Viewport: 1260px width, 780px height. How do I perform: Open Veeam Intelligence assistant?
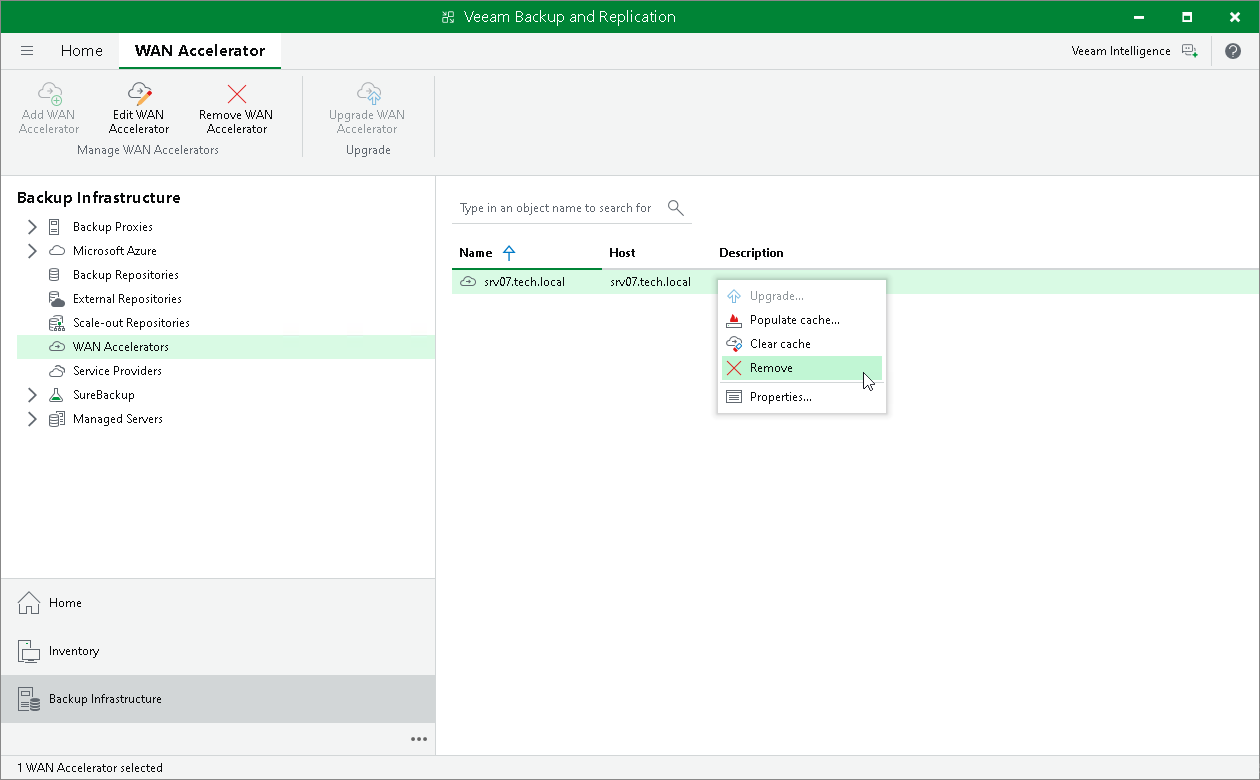click(x=1135, y=51)
